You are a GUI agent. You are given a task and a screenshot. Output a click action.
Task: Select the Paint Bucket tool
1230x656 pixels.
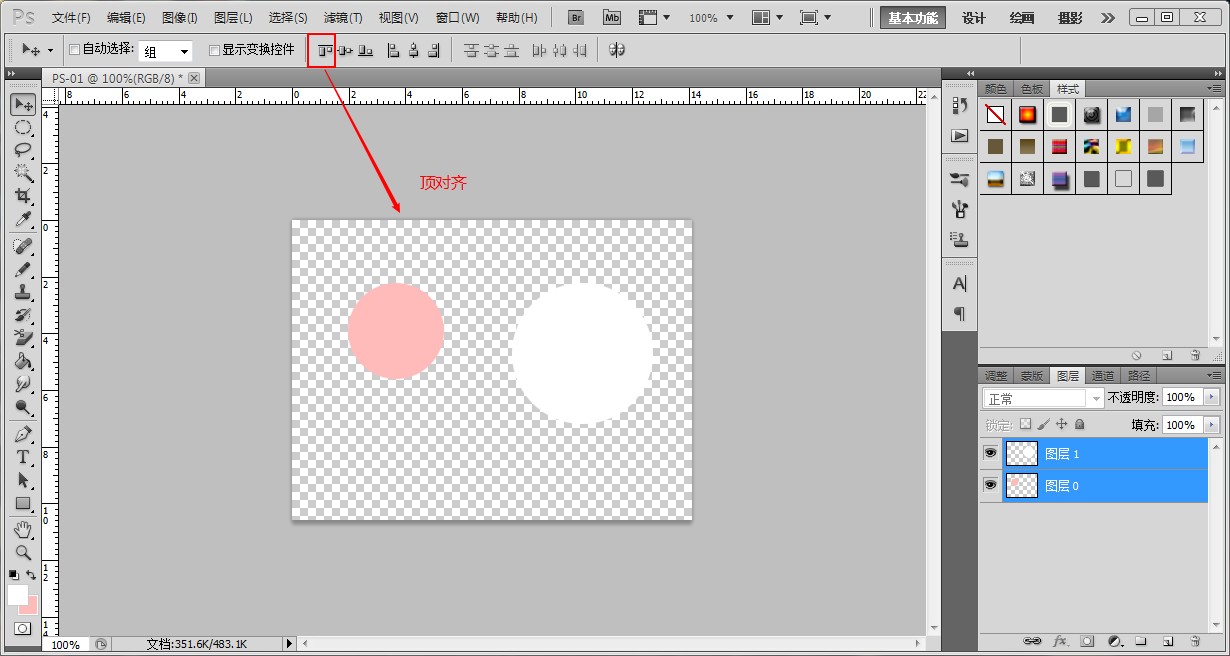pyautogui.click(x=23, y=361)
